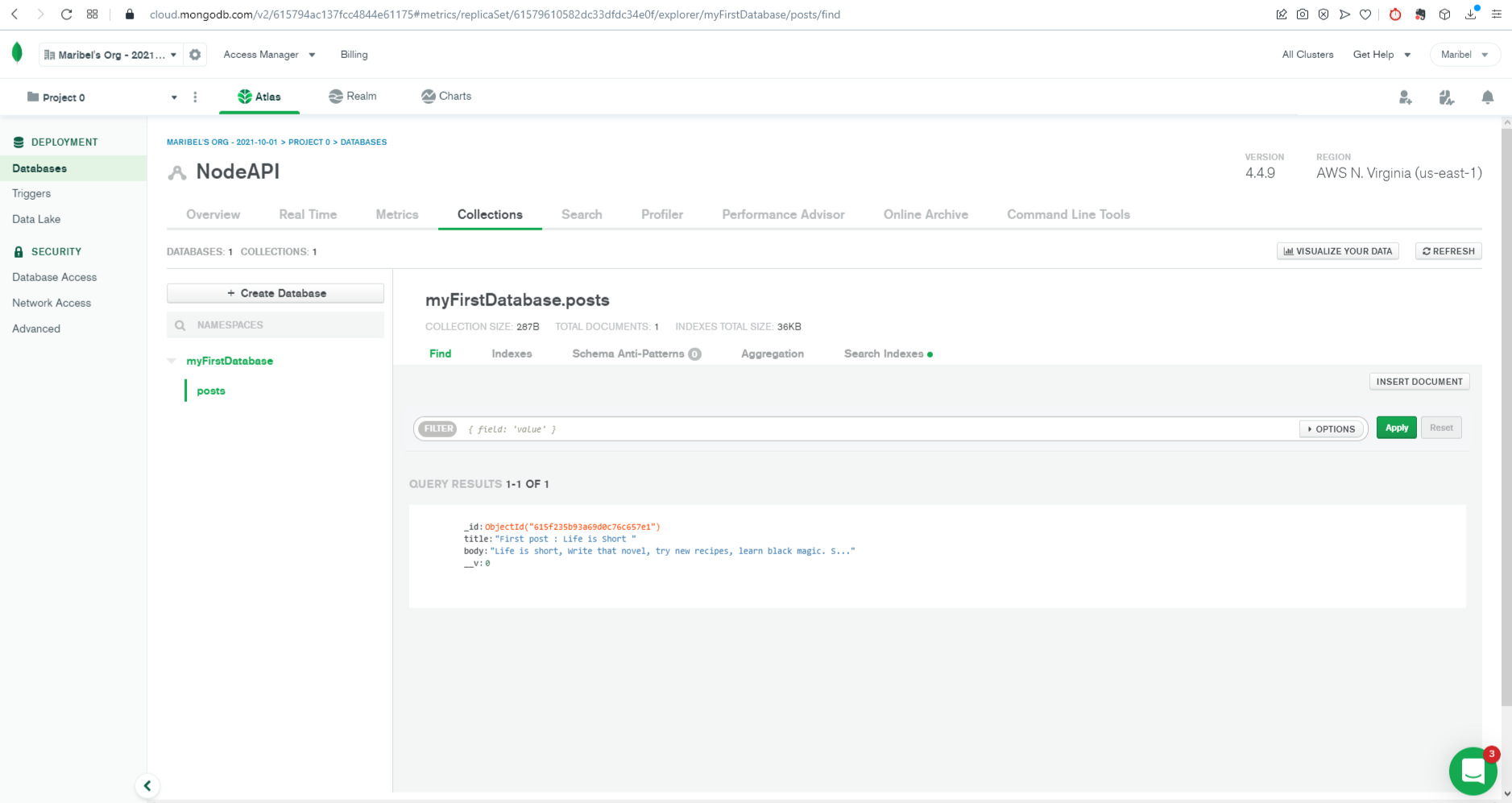Open browser tab grid icon
Viewport: 1512px width, 803px height.
(93, 14)
